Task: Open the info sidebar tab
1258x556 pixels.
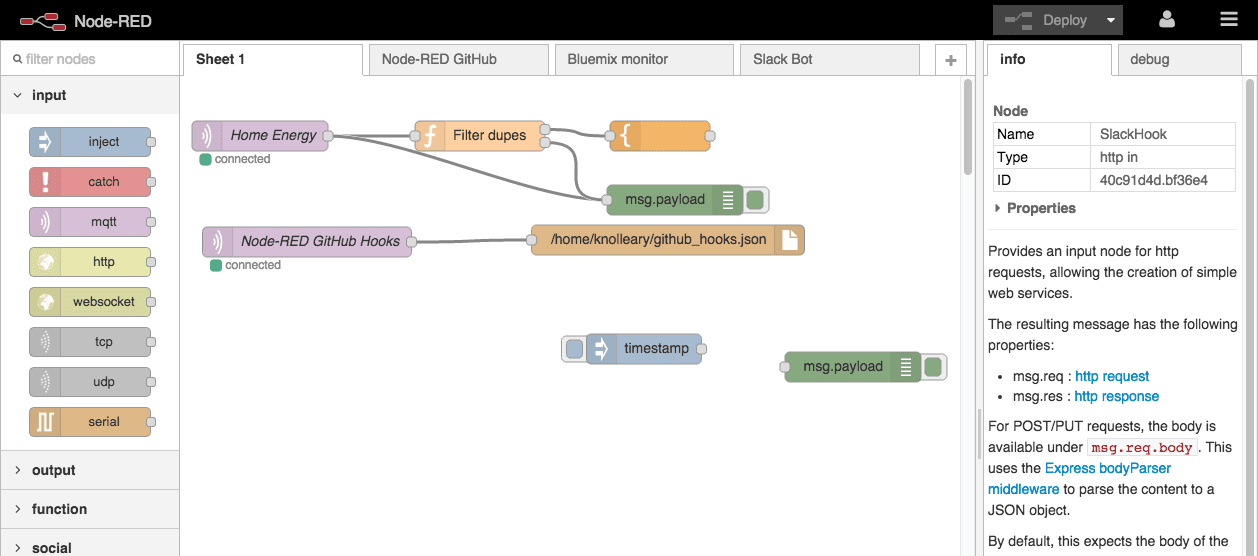Action: (x=1049, y=59)
